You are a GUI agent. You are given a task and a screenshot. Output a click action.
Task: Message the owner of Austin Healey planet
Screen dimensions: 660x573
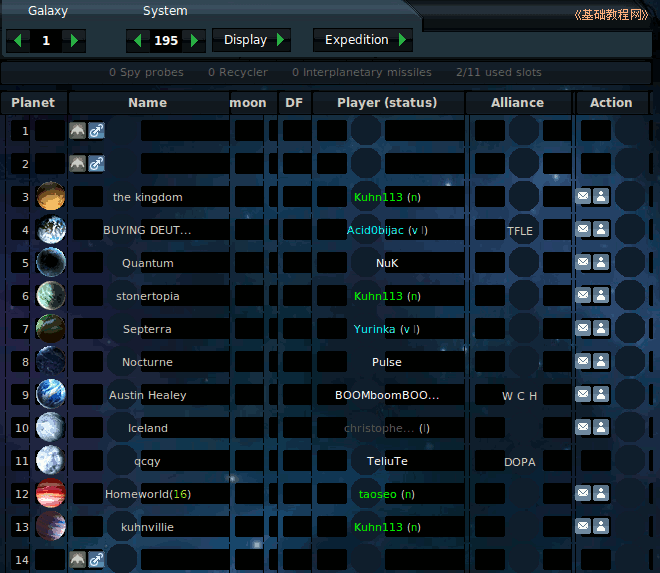pyautogui.click(x=583, y=395)
